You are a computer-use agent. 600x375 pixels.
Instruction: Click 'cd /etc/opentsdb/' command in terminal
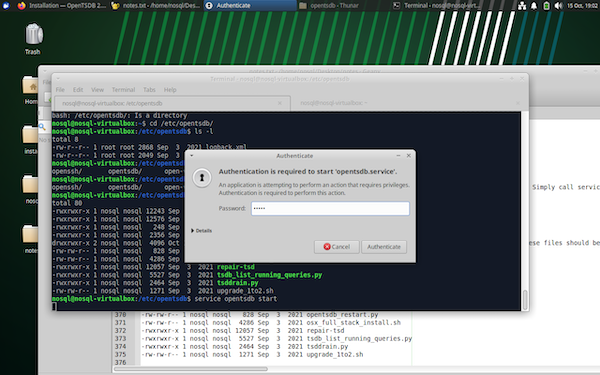181,124
